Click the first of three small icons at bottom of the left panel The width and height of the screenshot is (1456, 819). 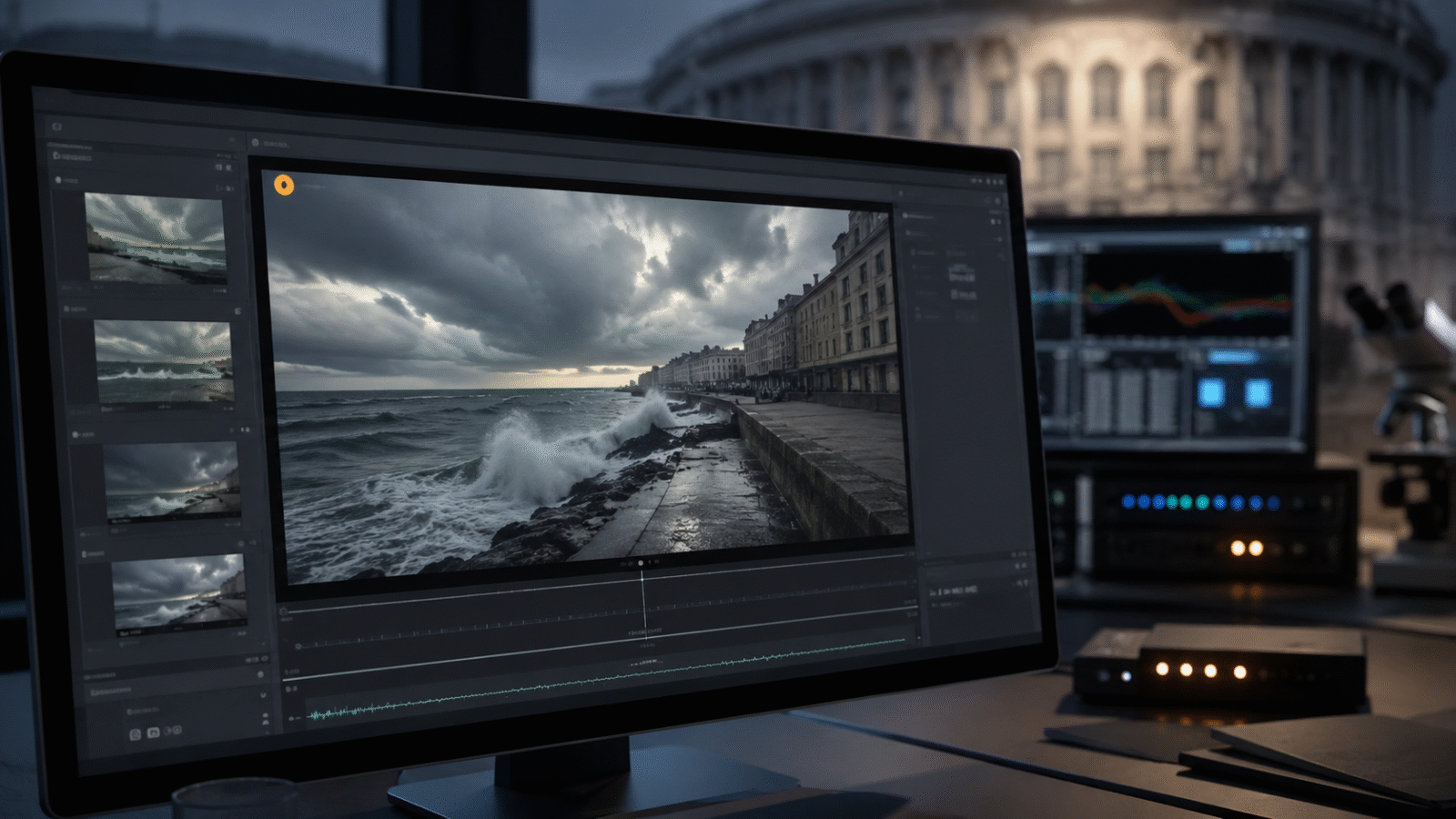point(135,733)
